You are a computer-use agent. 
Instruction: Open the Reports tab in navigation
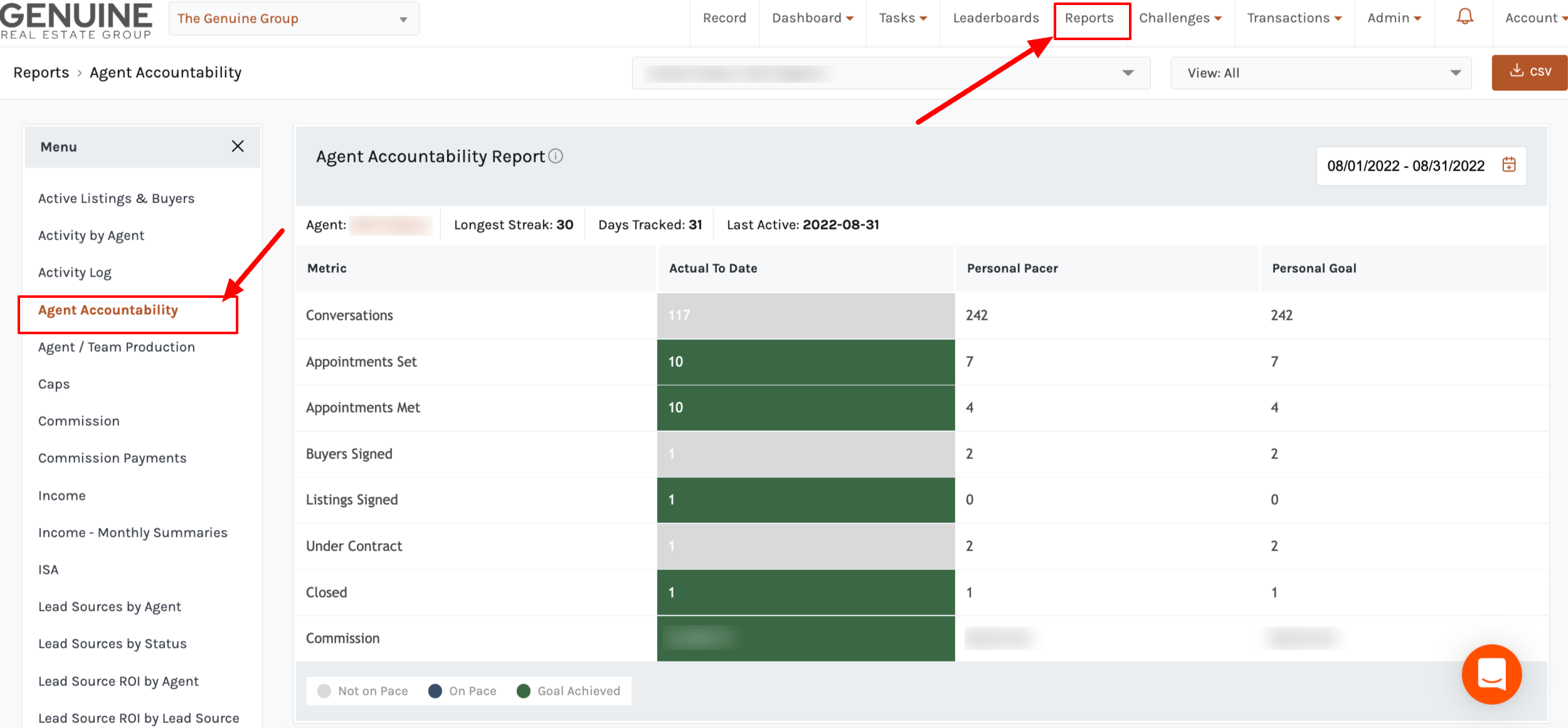1089,18
